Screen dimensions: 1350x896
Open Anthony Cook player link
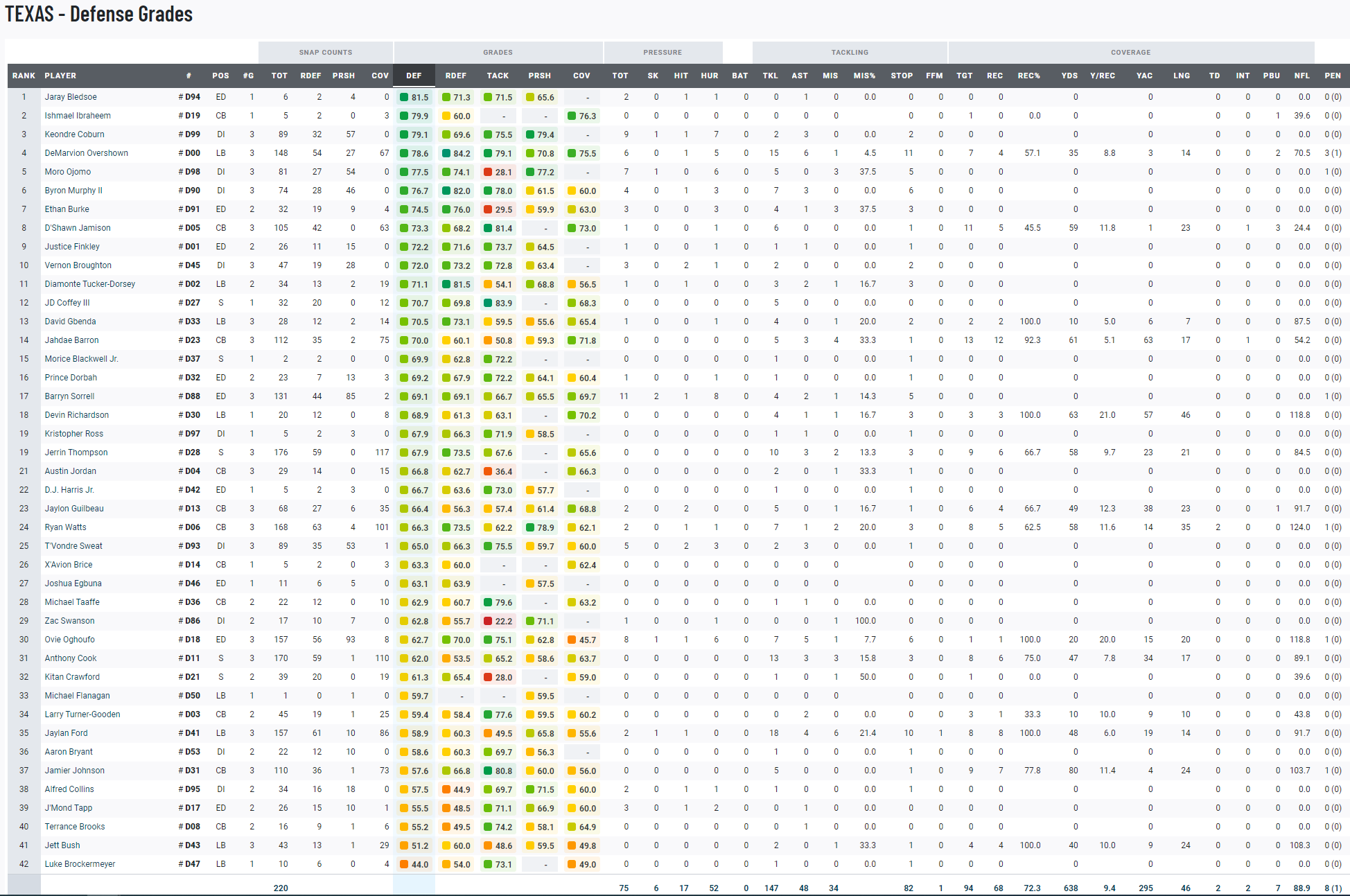(71, 658)
